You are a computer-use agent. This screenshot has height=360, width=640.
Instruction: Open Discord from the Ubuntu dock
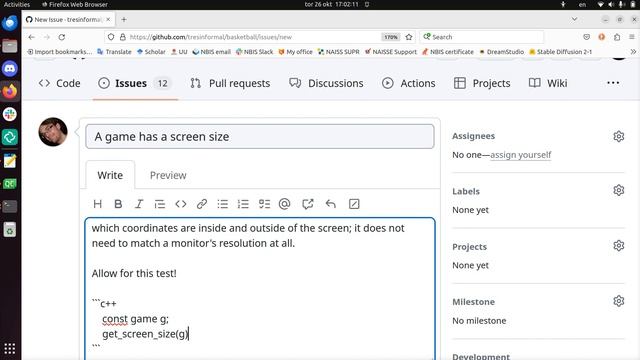(10, 69)
